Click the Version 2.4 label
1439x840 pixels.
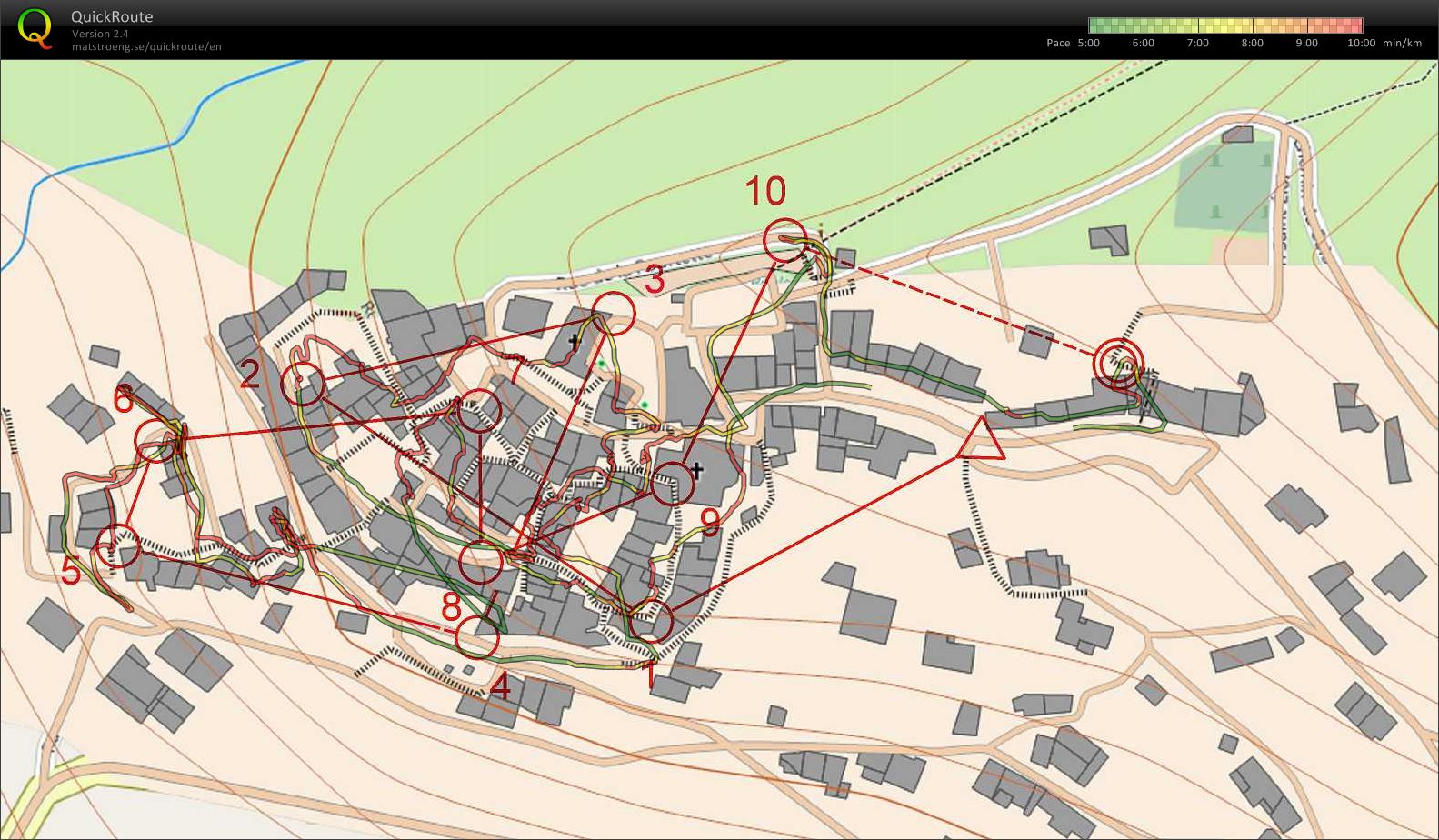tap(98, 34)
